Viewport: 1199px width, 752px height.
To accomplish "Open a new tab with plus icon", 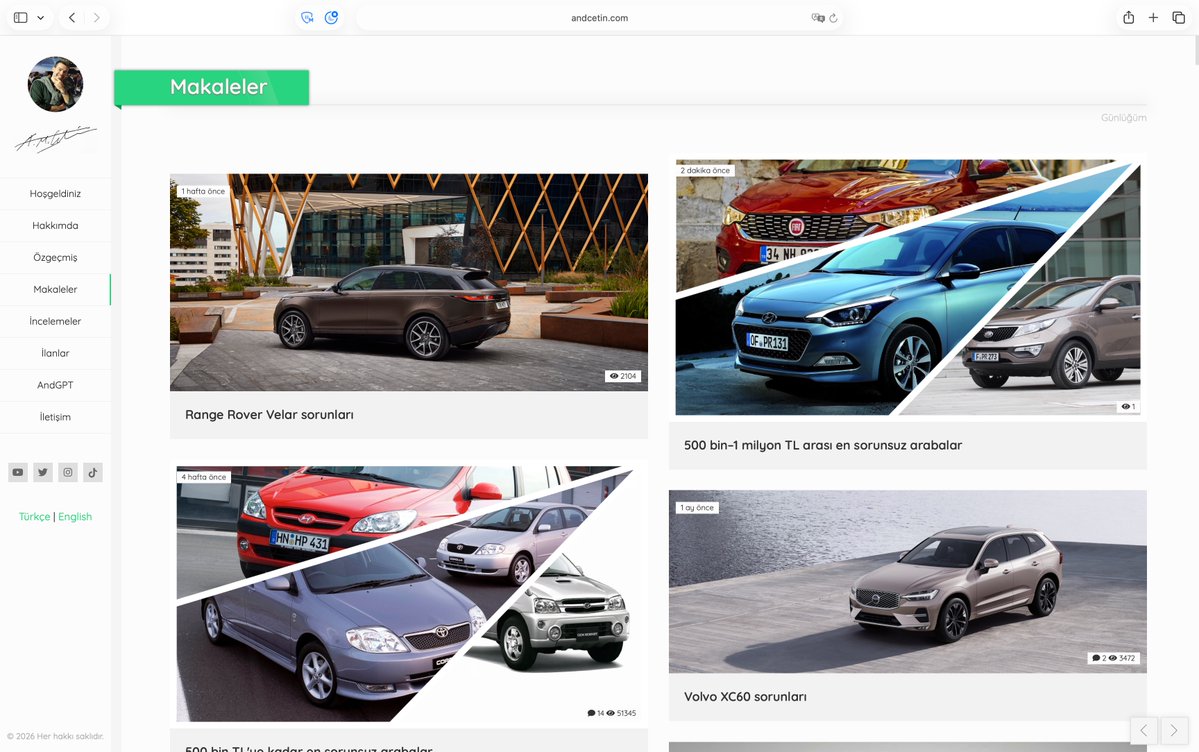I will point(1153,18).
